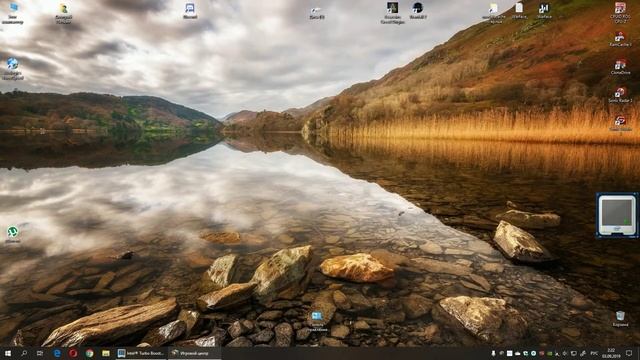The image size is (640, 360).
Task: Open File Explorer from the taskbar
Action: (106, 353)
